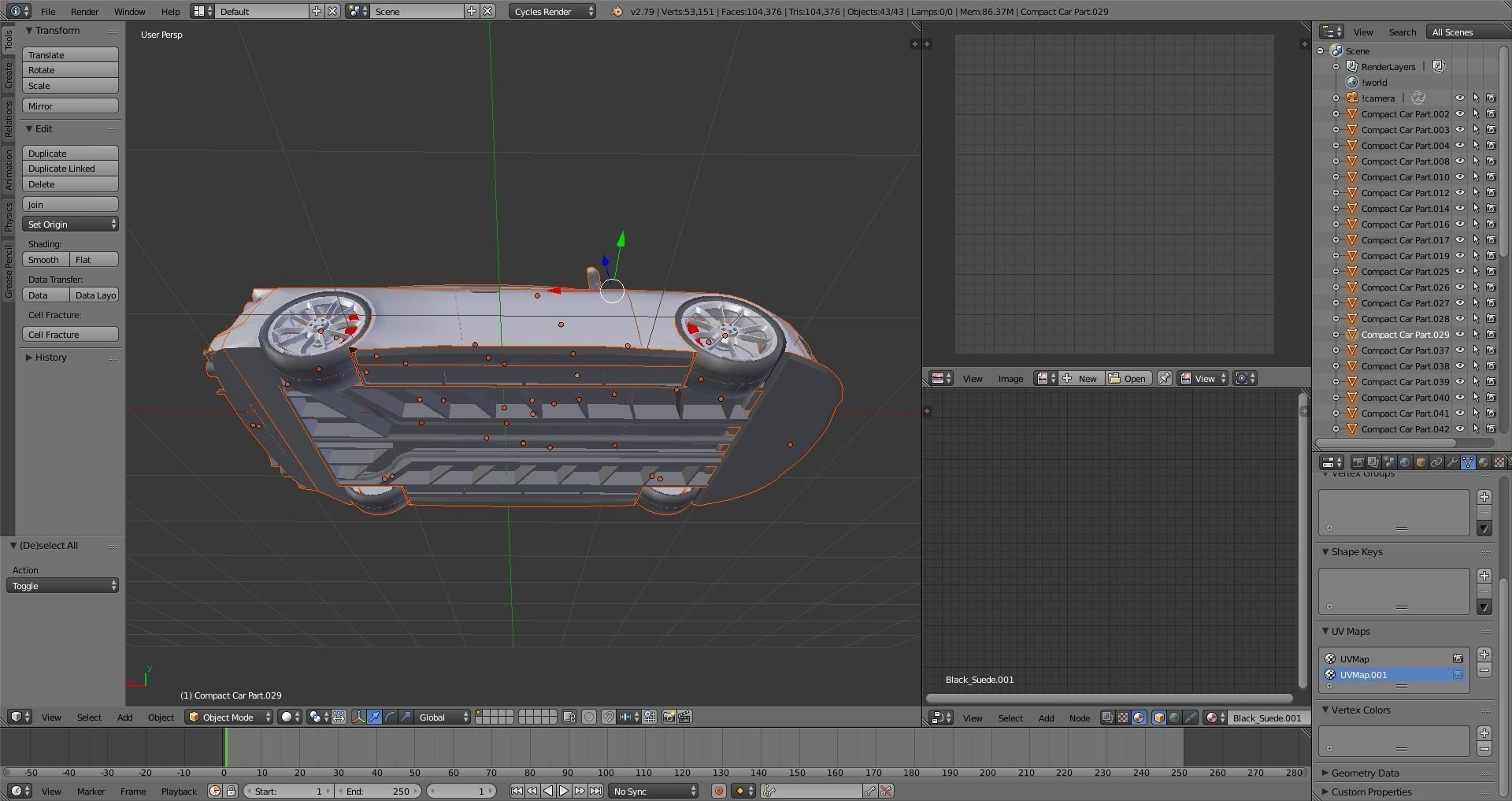1512x801 pixels.
Task: Hide Compact Car Part.002 in viewport
Action: (1459, 114)
